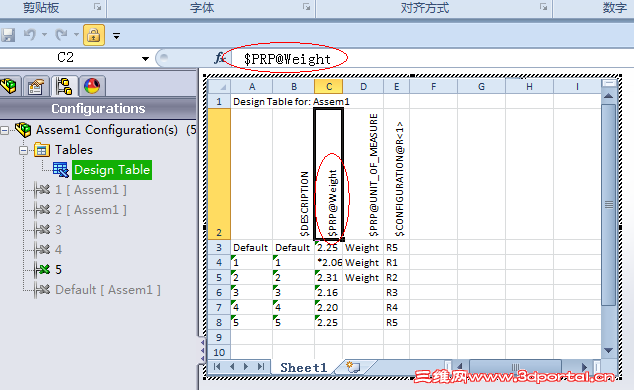634x390 pixels.
Task: Select row 2 header
Action: (x=219, y=174)
